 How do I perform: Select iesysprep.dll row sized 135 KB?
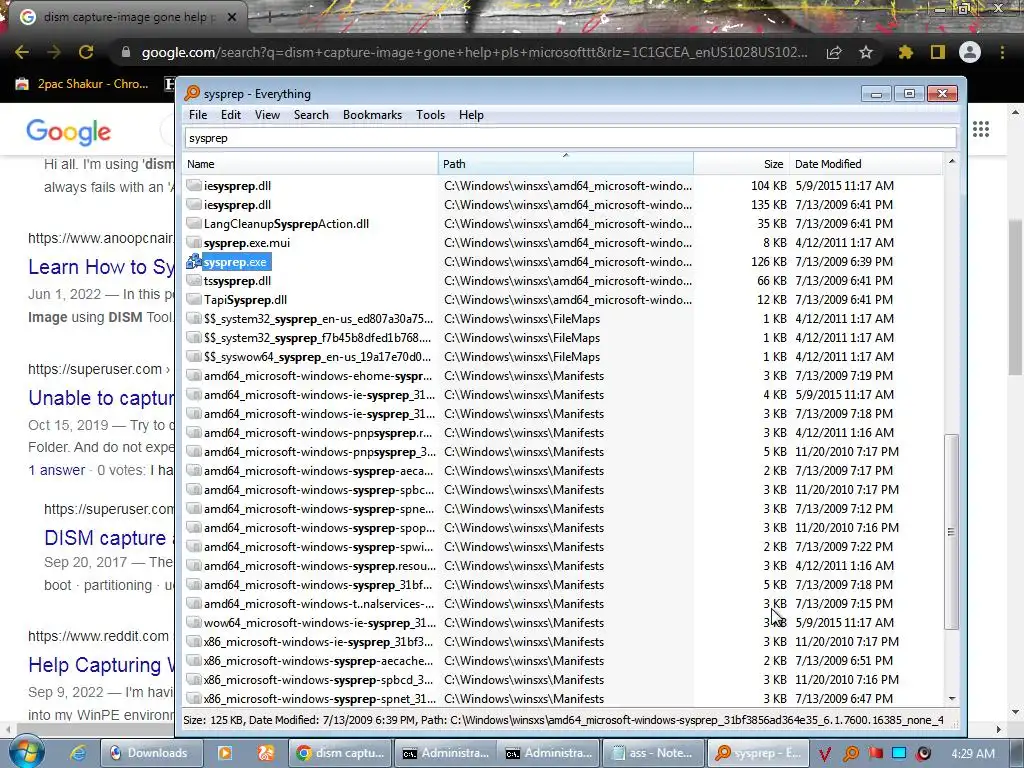click(x=564, y=204)
